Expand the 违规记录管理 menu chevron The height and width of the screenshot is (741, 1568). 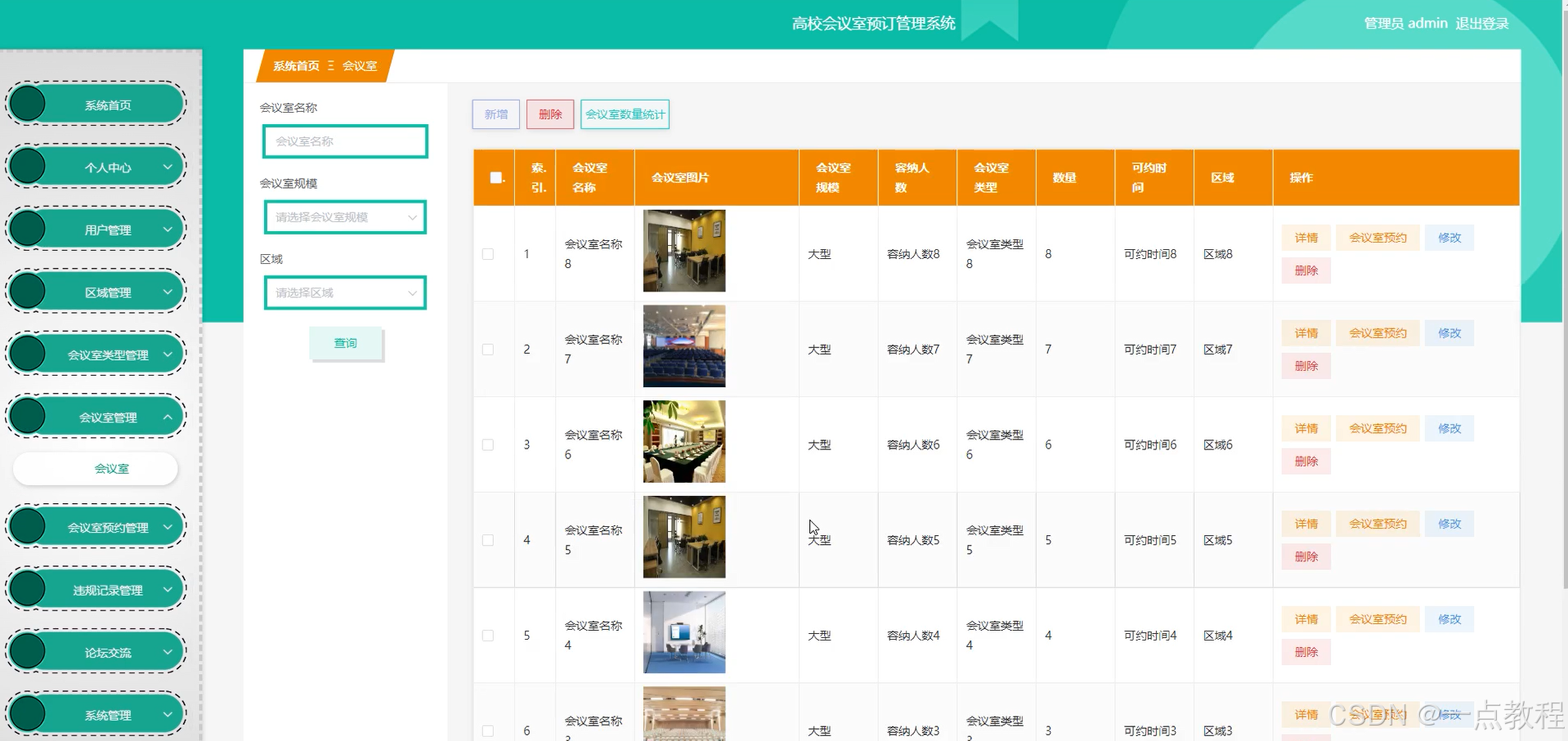168,590
